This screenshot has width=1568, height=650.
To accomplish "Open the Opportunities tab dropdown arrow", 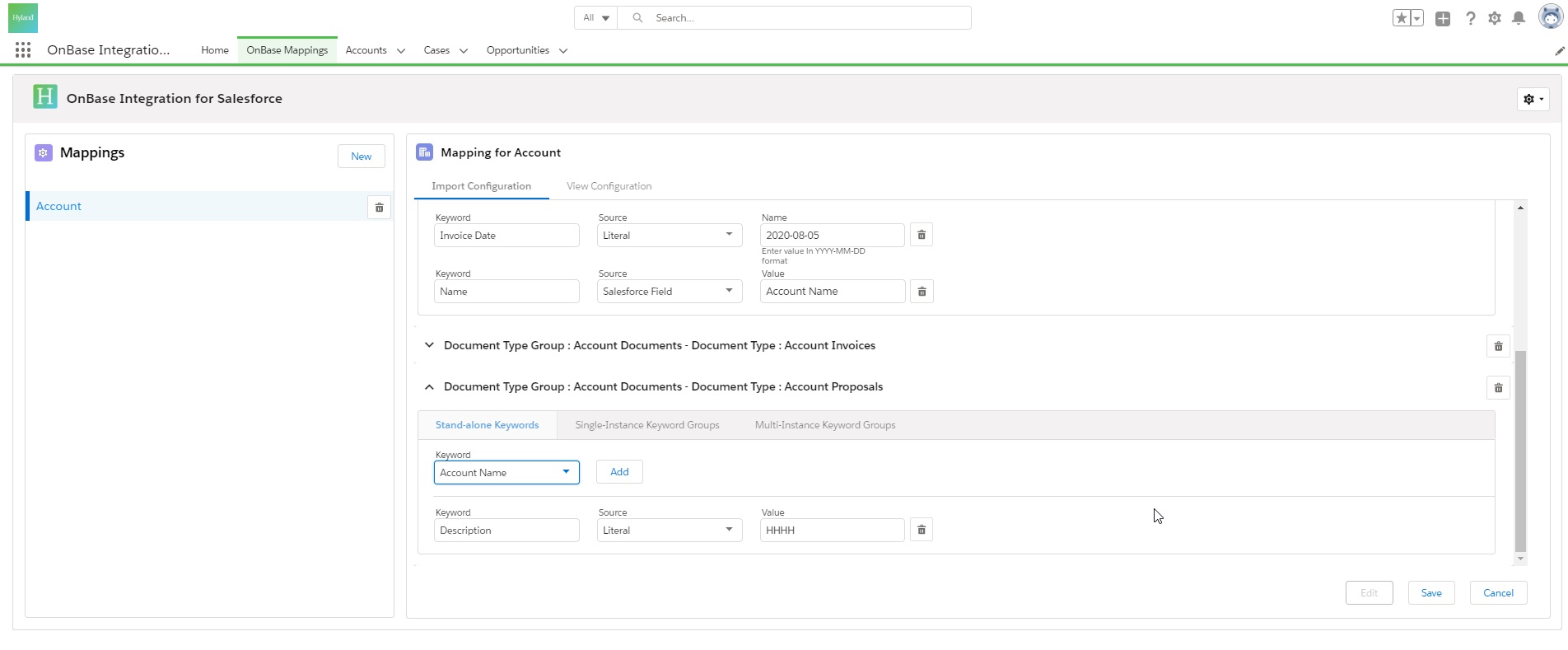I will click(563, 51).
